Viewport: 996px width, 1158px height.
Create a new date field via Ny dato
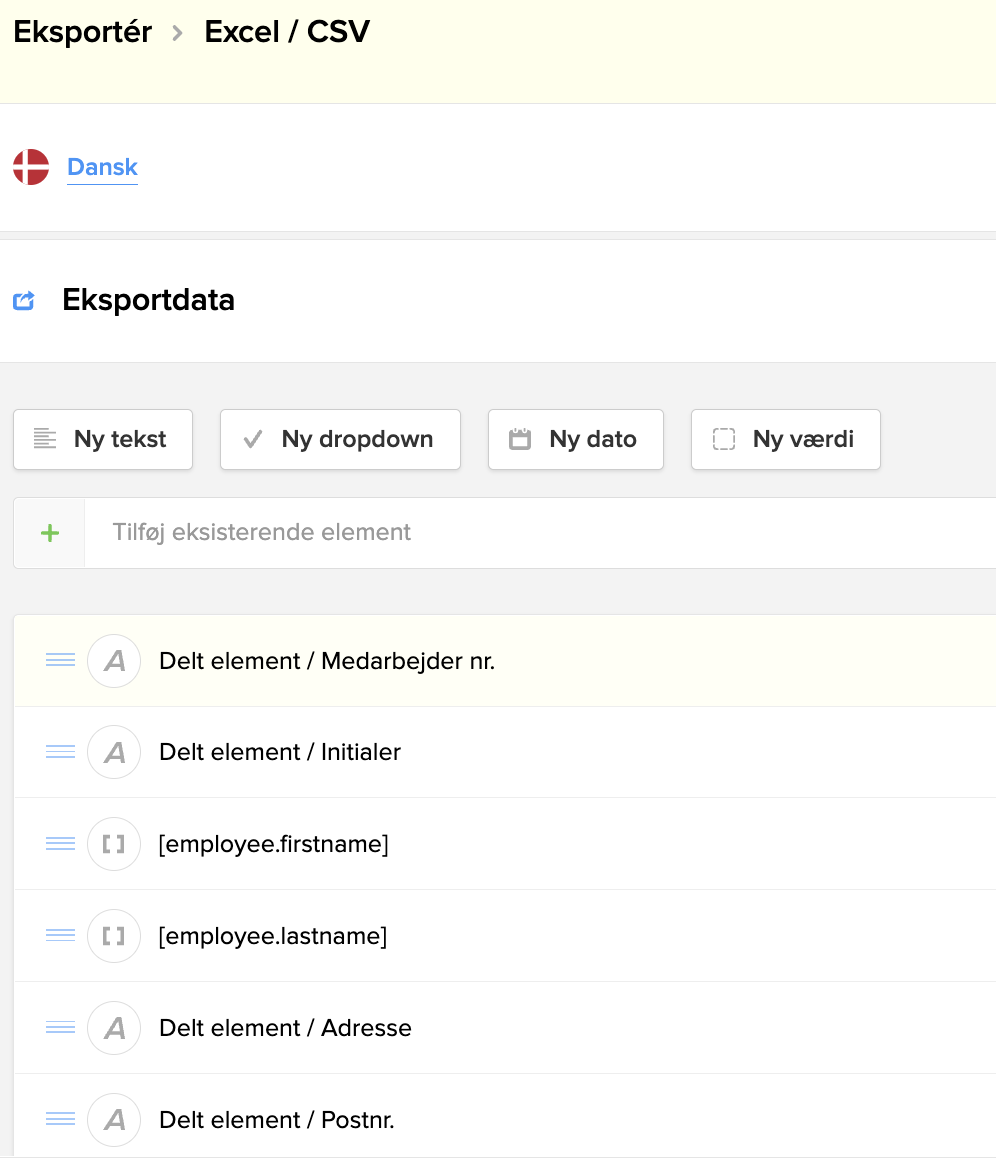coord(575,439)
